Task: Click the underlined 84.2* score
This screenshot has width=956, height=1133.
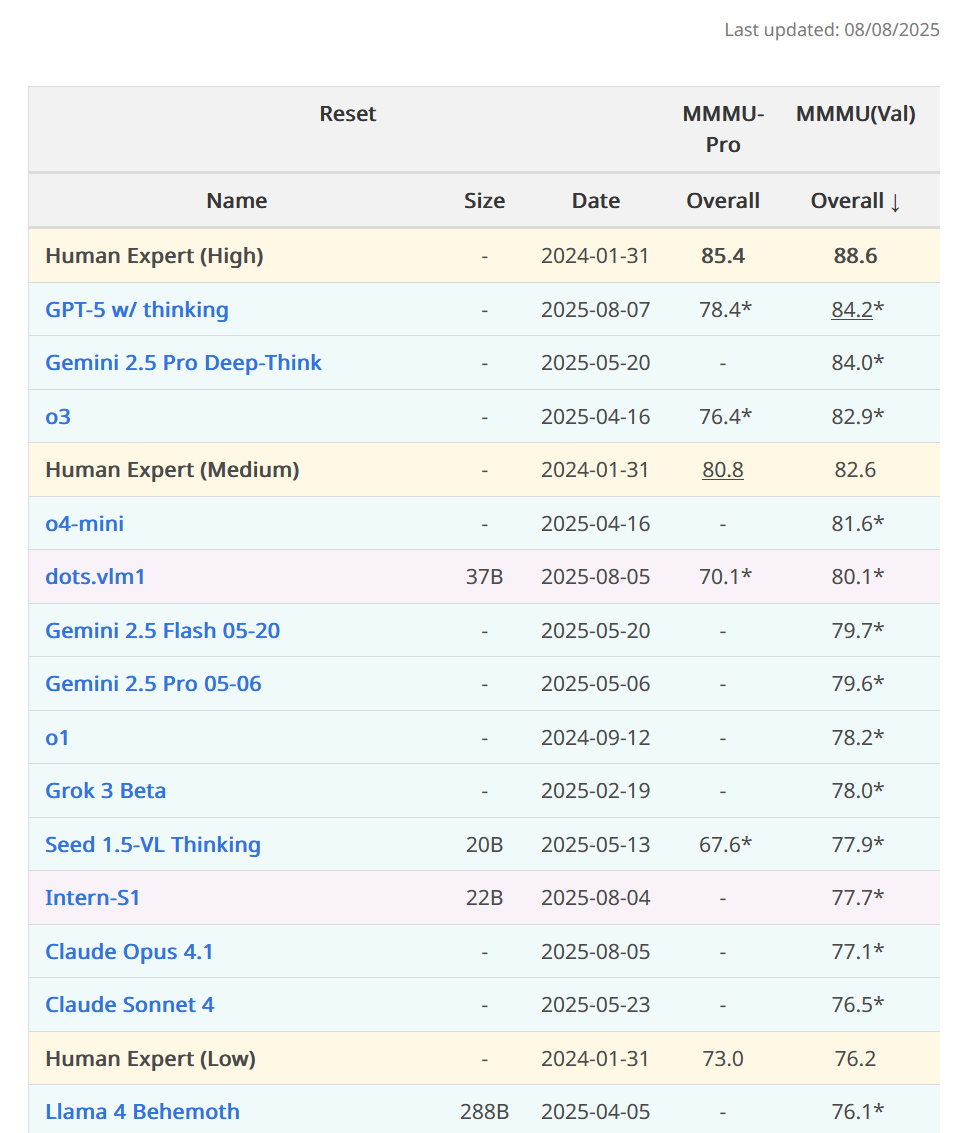Action: pos(857,310)
